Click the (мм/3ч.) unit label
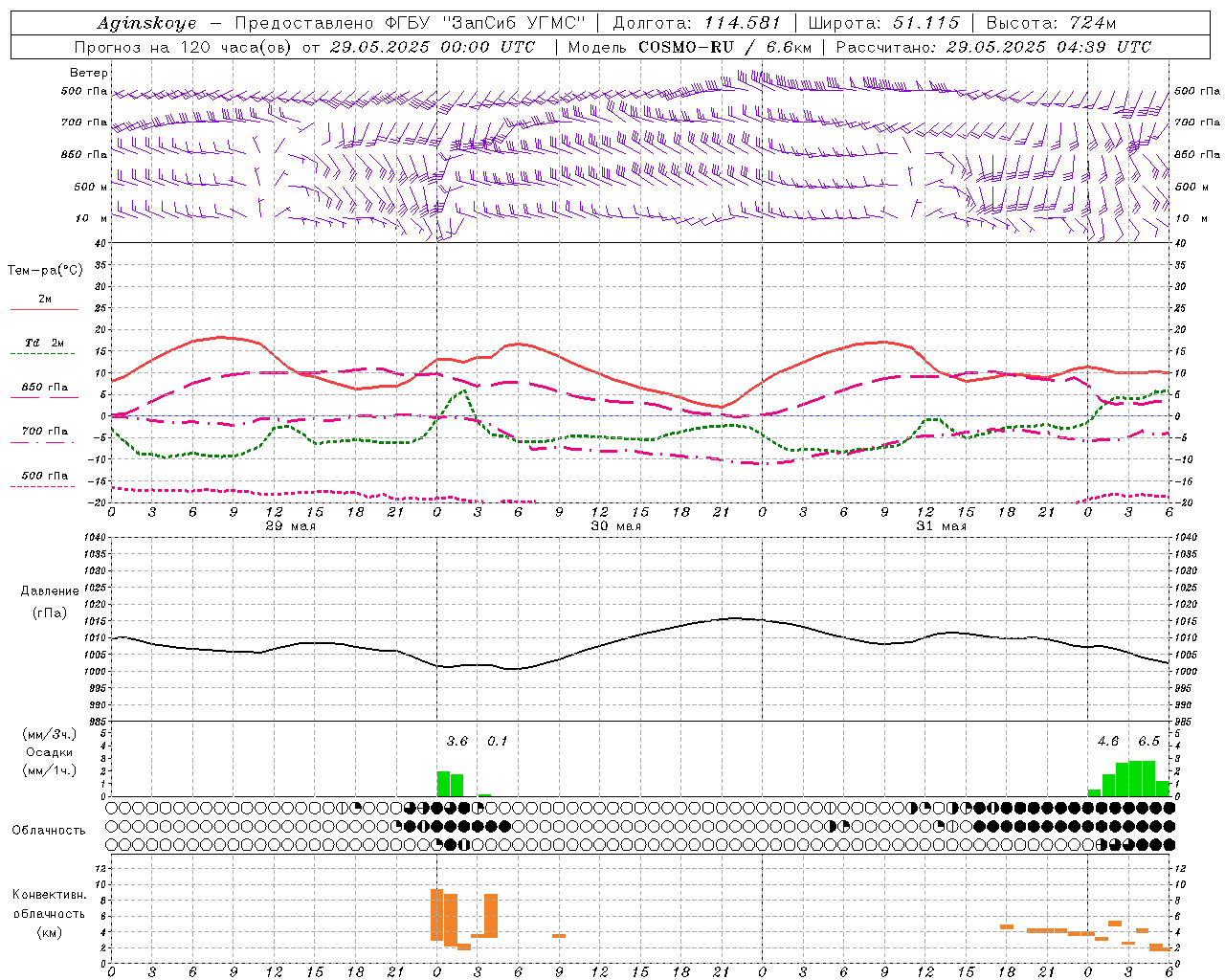This screenshot has width=1225, height=980. coord(49,734)
